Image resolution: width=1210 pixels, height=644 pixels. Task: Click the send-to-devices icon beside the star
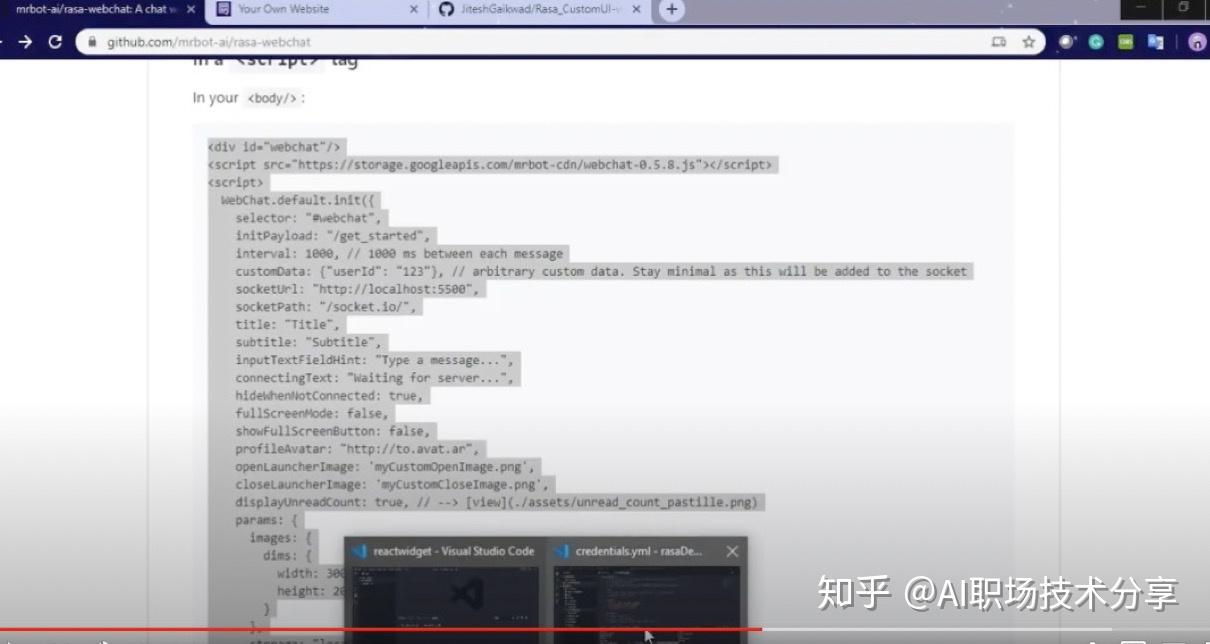[999, 43]
